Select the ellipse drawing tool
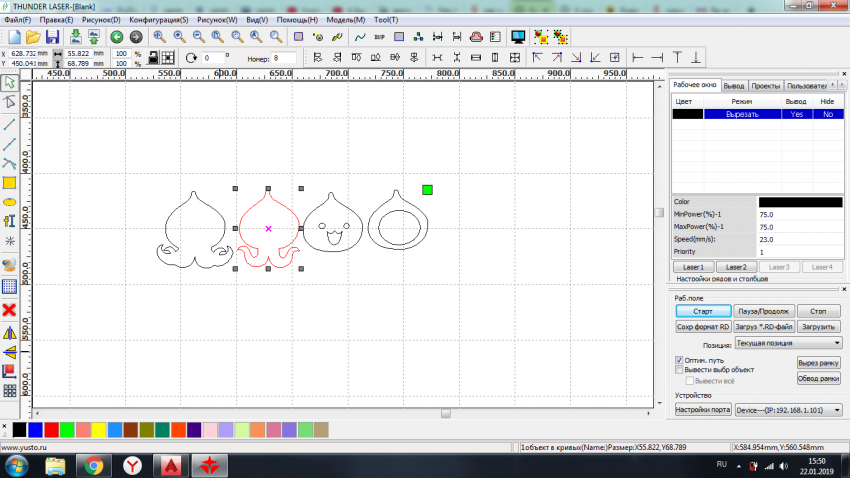 (10, 202)
